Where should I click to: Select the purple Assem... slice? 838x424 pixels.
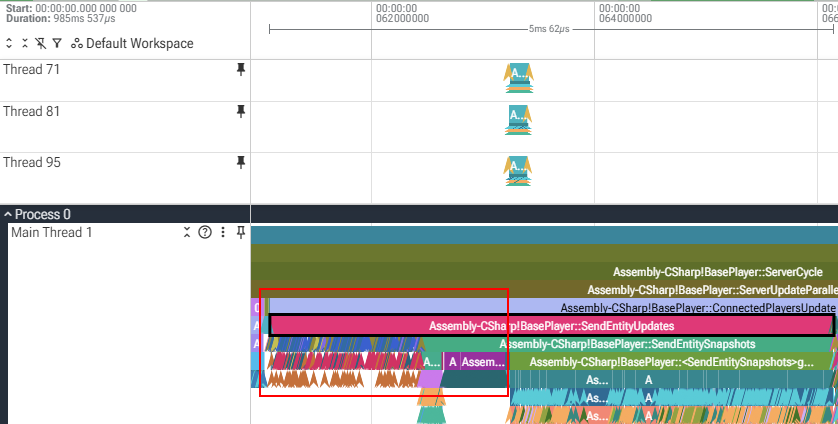(x=484, y=362)
